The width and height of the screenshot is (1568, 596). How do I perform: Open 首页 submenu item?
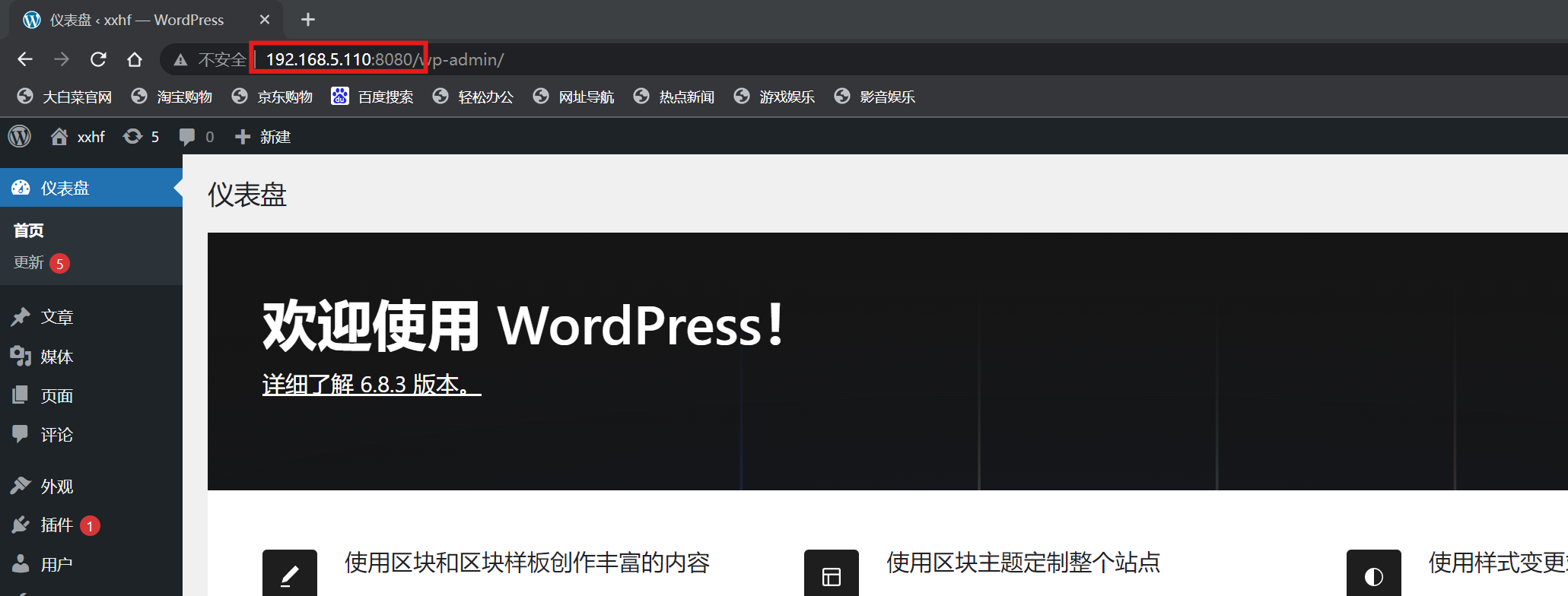29,230
